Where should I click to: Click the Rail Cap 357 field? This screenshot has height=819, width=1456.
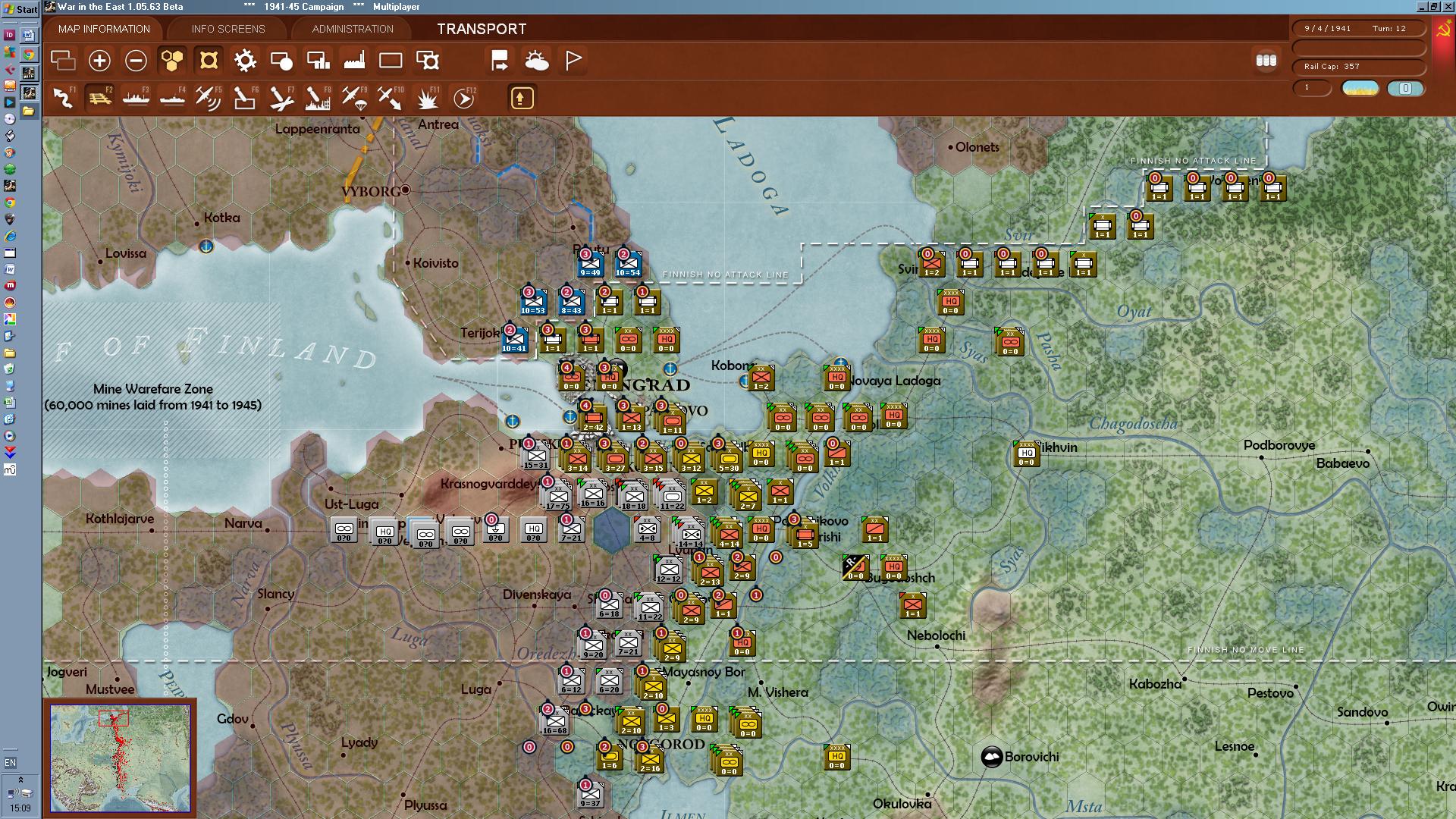pos(1359,67)
